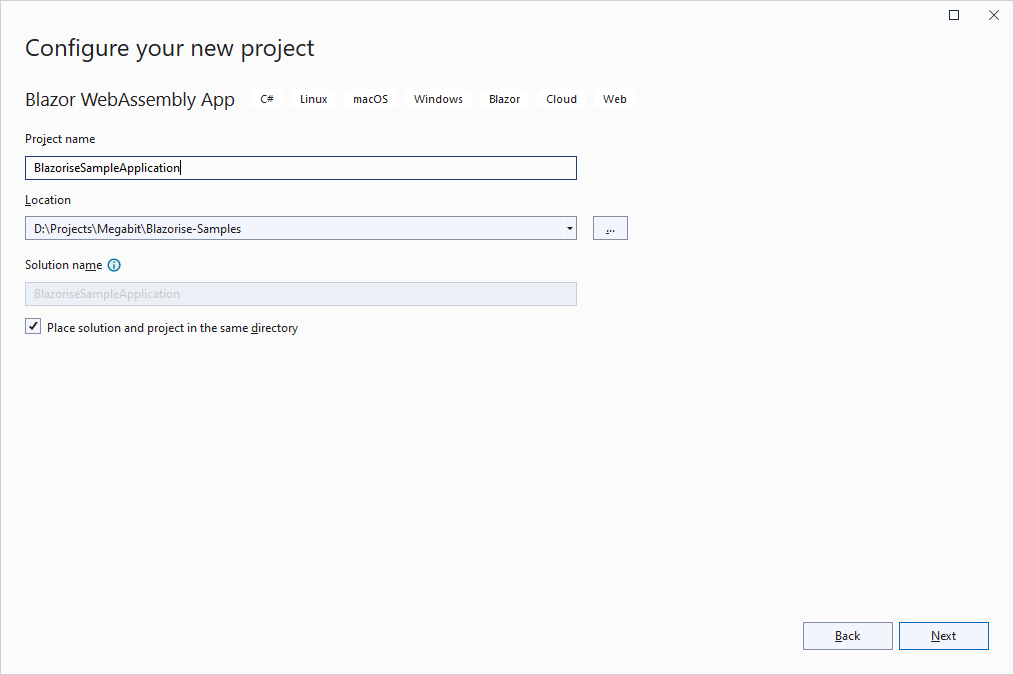Screen dimensions: 1014x675
Task: Select the Linux platform tag
Action: click(313, 98)
